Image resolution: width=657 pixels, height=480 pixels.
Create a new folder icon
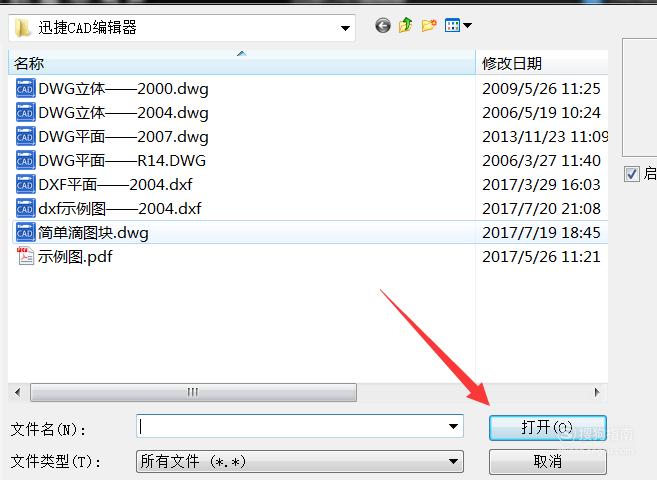tap(429, 26)
